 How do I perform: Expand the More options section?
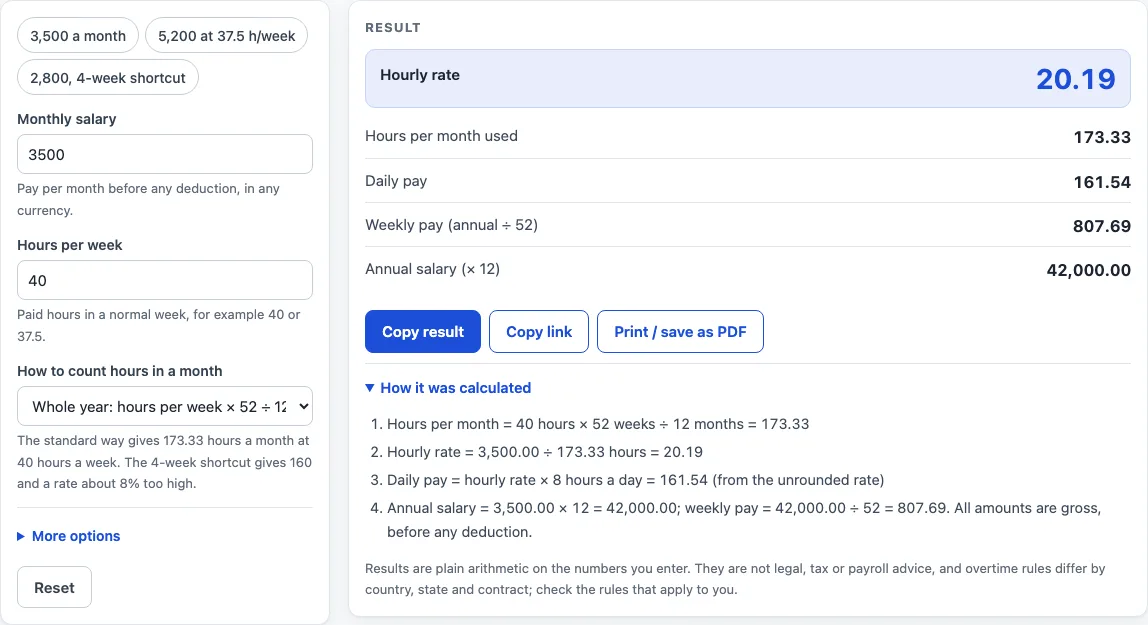click(x=69, y=536)
